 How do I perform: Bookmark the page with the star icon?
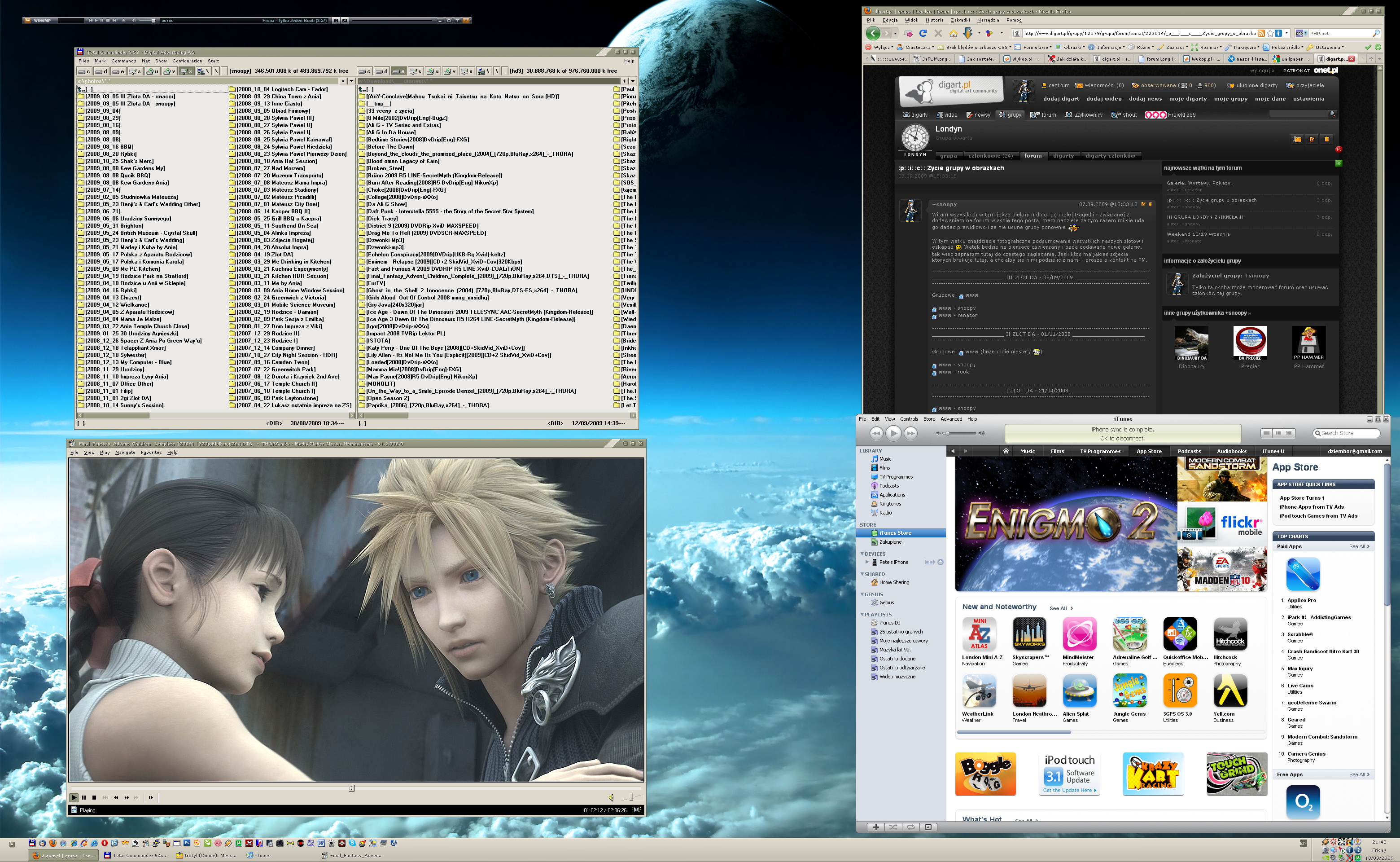click(x=1270, y=33)
